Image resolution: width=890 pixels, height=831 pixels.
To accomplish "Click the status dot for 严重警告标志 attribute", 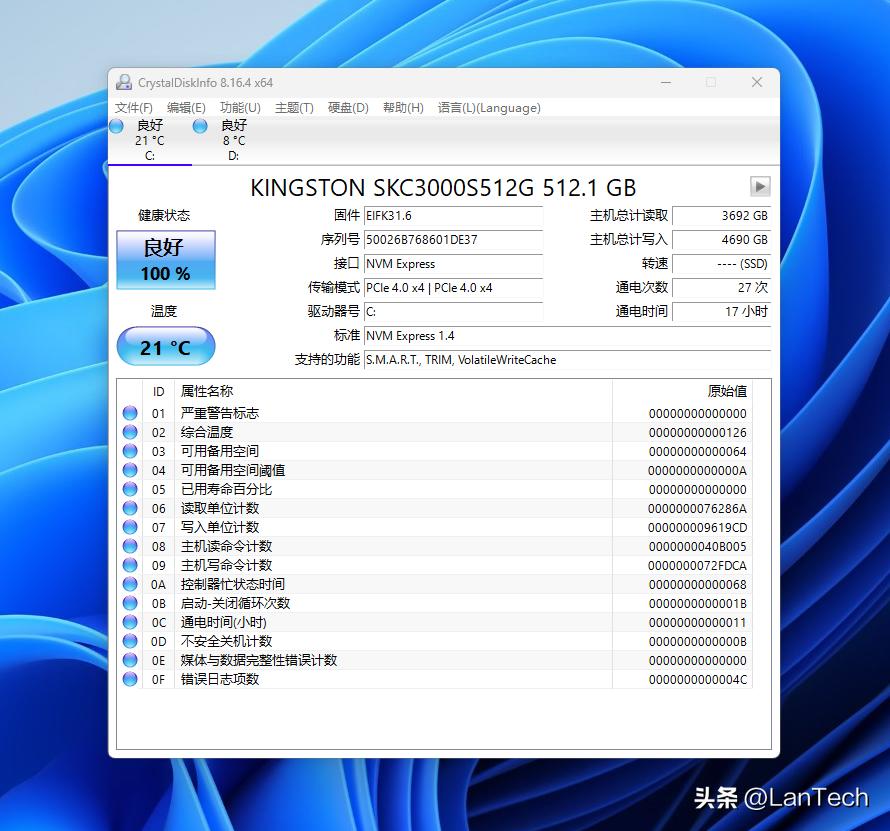I will (130, 413).
